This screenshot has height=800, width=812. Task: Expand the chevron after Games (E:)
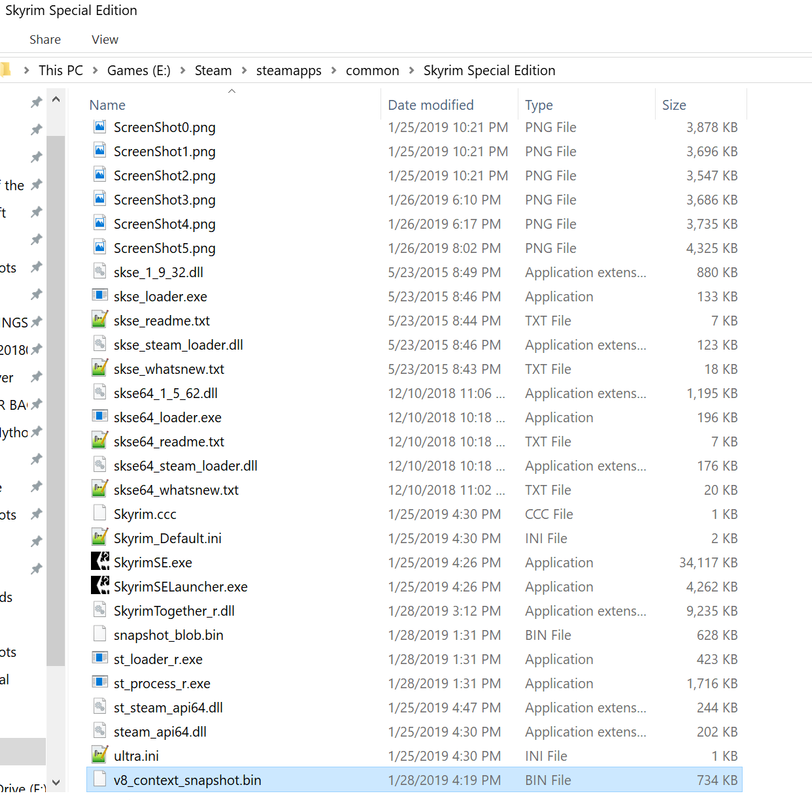coord(182,70)
